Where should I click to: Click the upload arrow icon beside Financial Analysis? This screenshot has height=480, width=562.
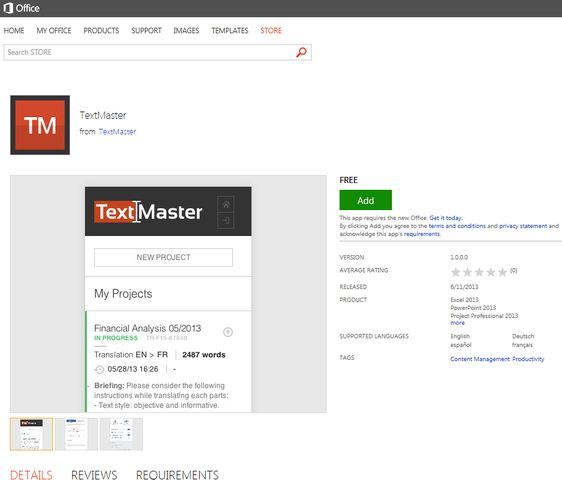point(228,332)
